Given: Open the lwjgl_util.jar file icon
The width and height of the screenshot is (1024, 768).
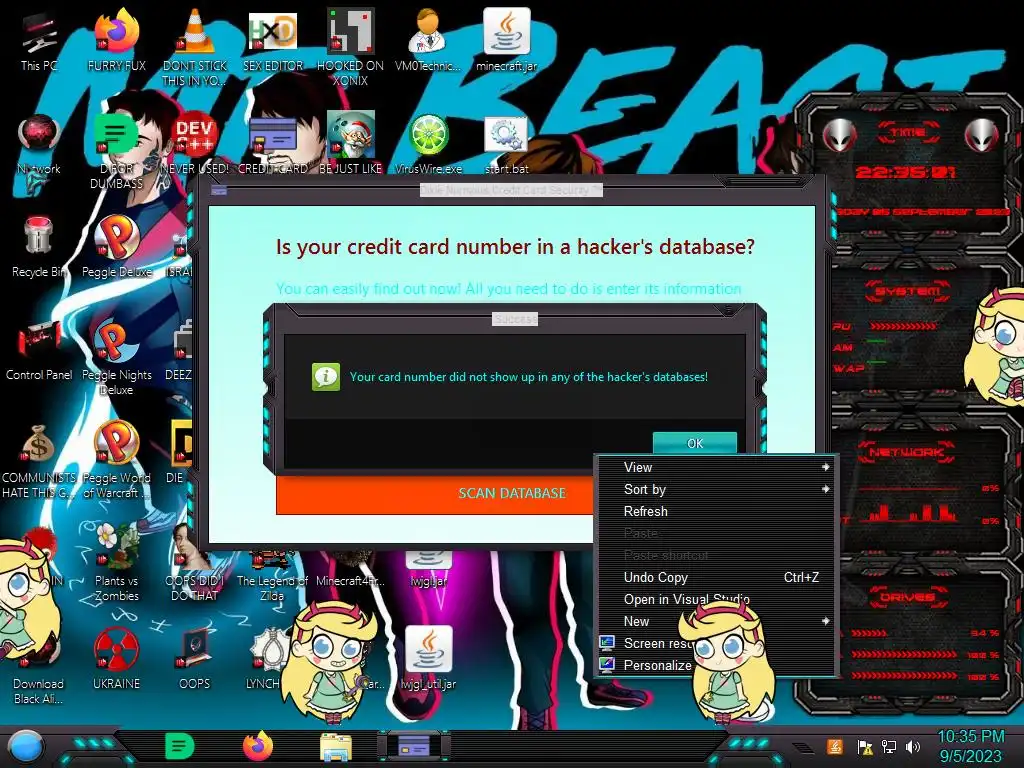Looking at the screenshot, I should click(x=428, y=658).
